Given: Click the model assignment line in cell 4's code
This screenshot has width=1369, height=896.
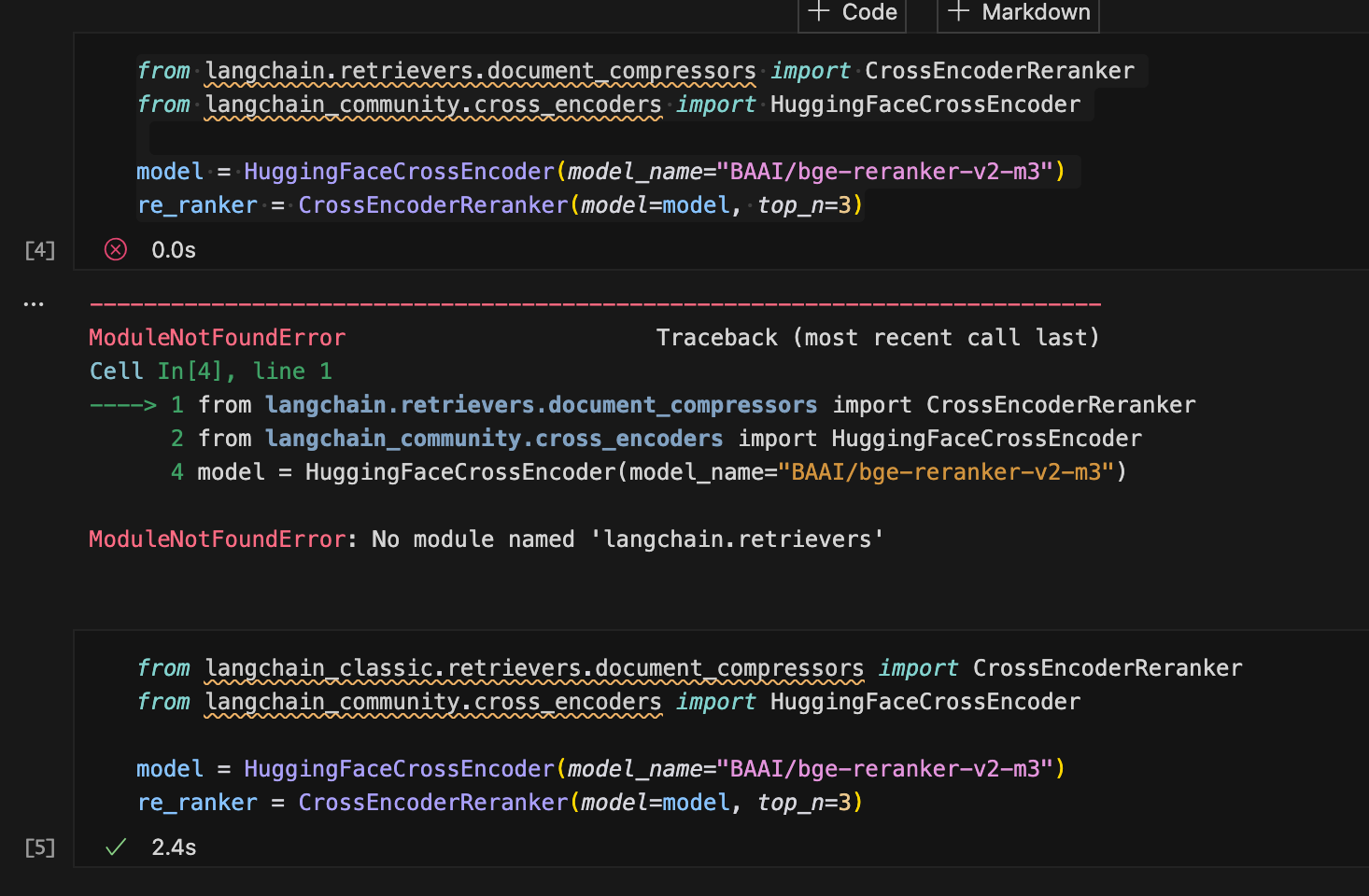Looking at the screenshot, I should [600, 172].
